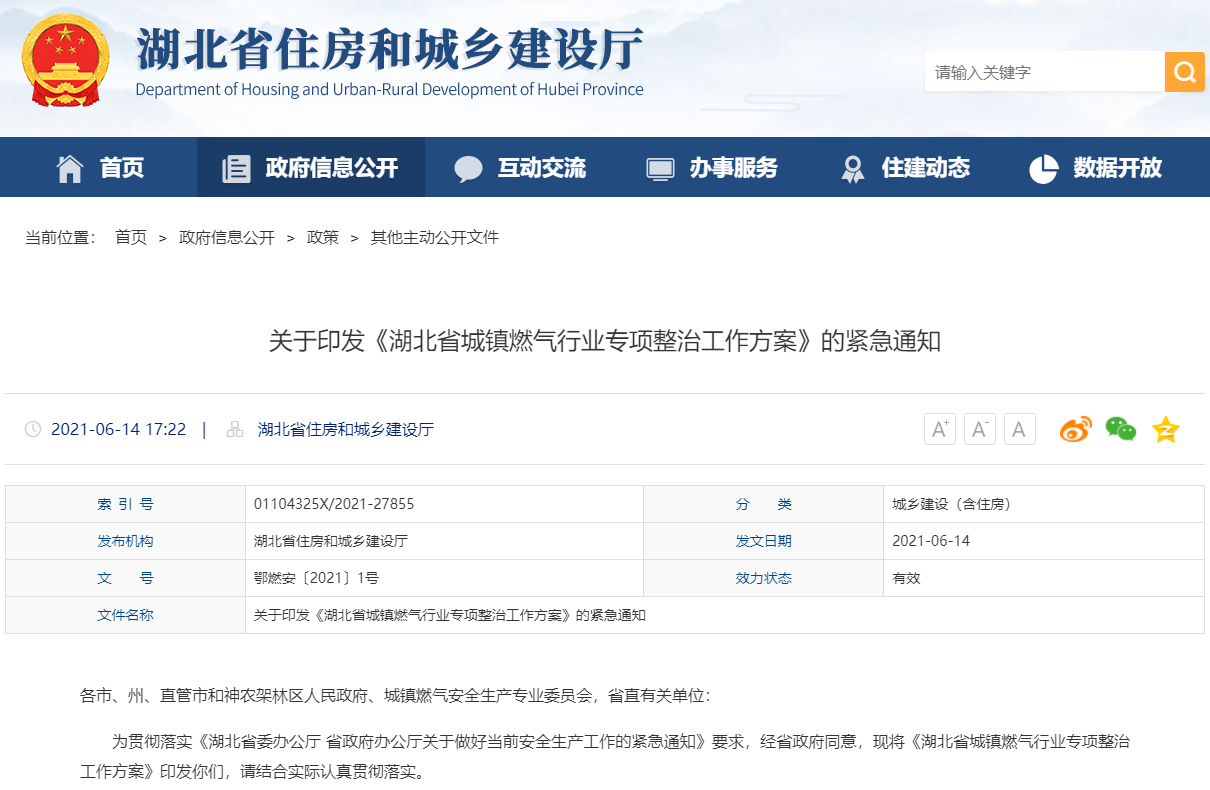Viewport: 1210px width, 790px height.
Task: Share the article via the WeChat icon
Action: click(x=1121, y=428)
